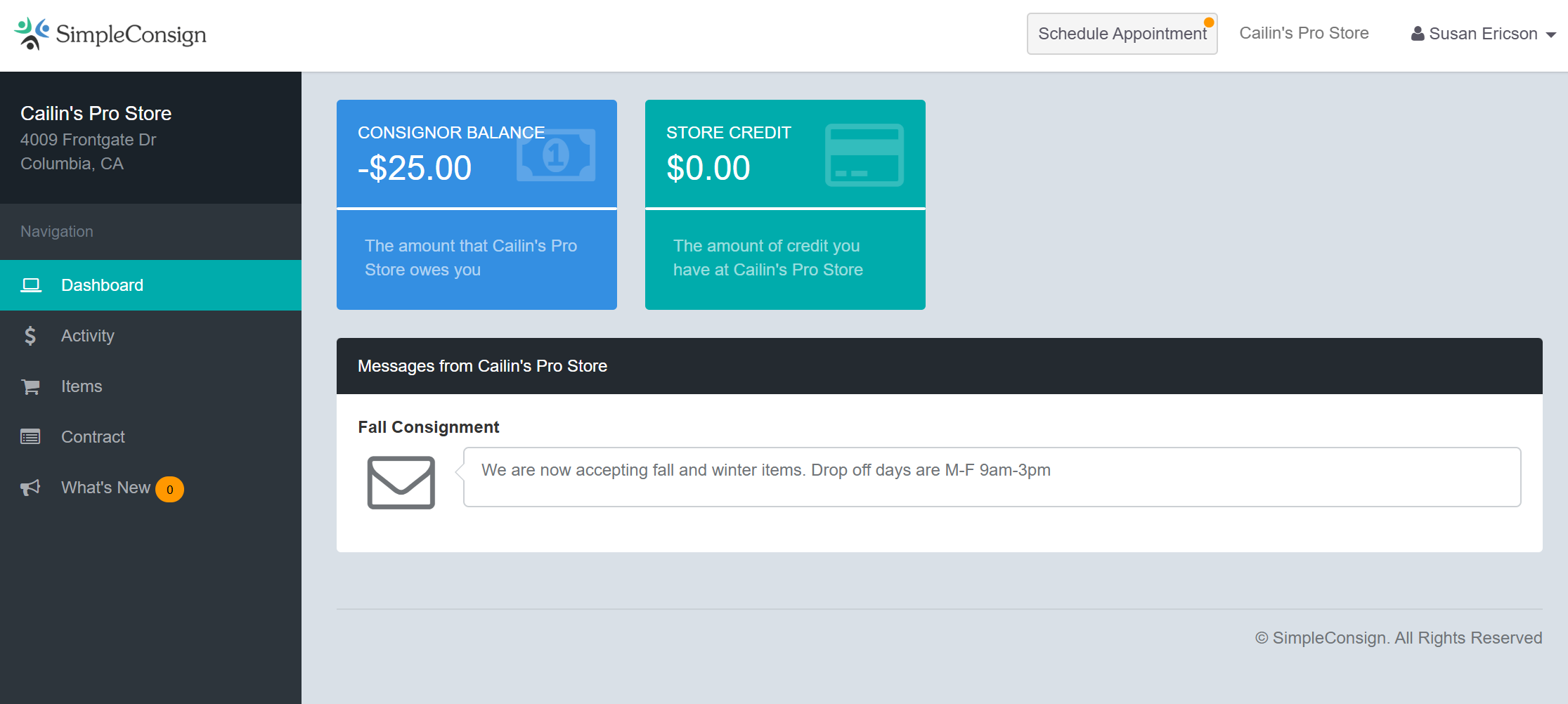Screen dimensions: 1568x704
Task: Click the Contract list icon
Action: [x=30, y=437]
